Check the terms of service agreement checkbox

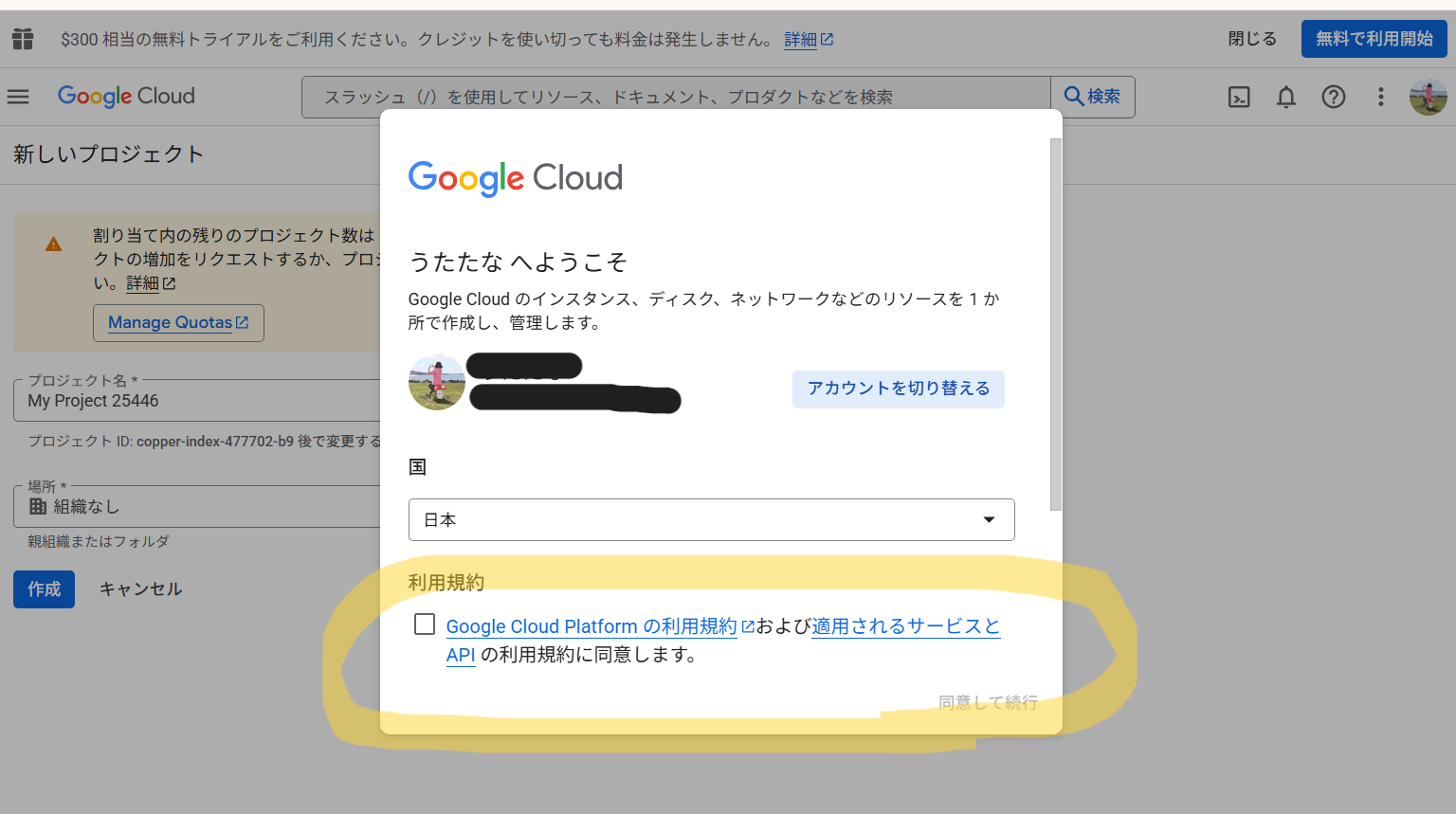(425, 624)
